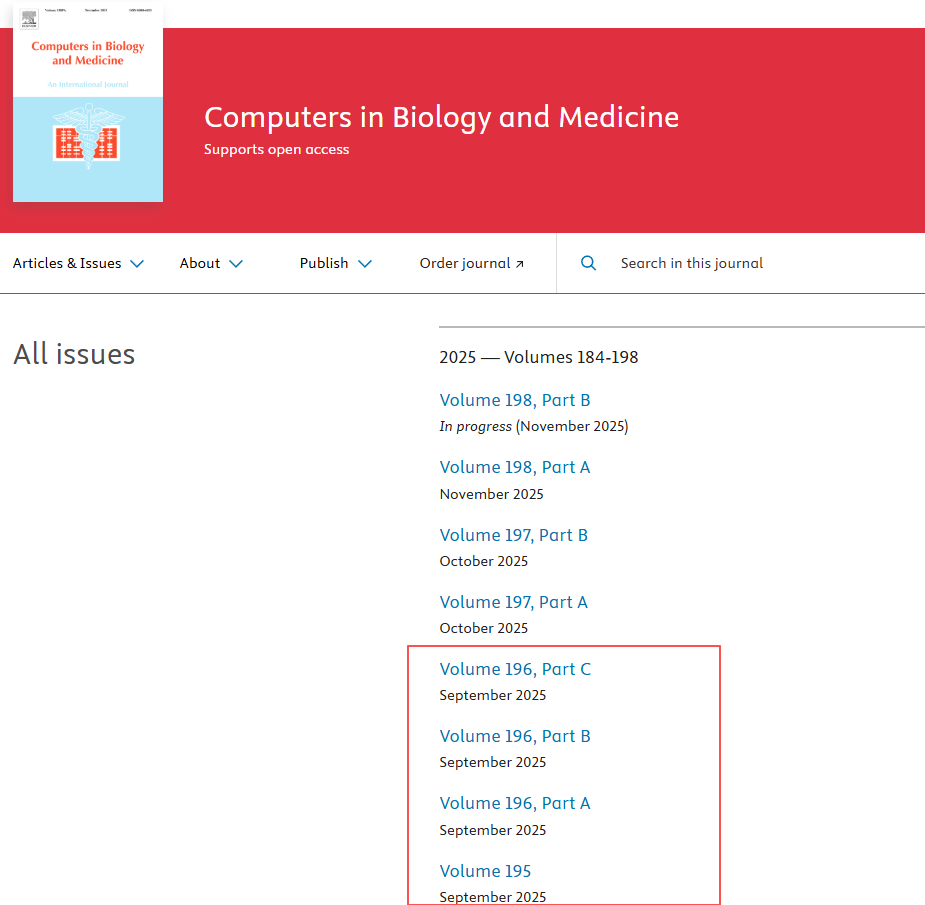925x905 pixels.
Task: Open the journal cover thumbnail
Action: pyautogui.click(x=88, y=102)
